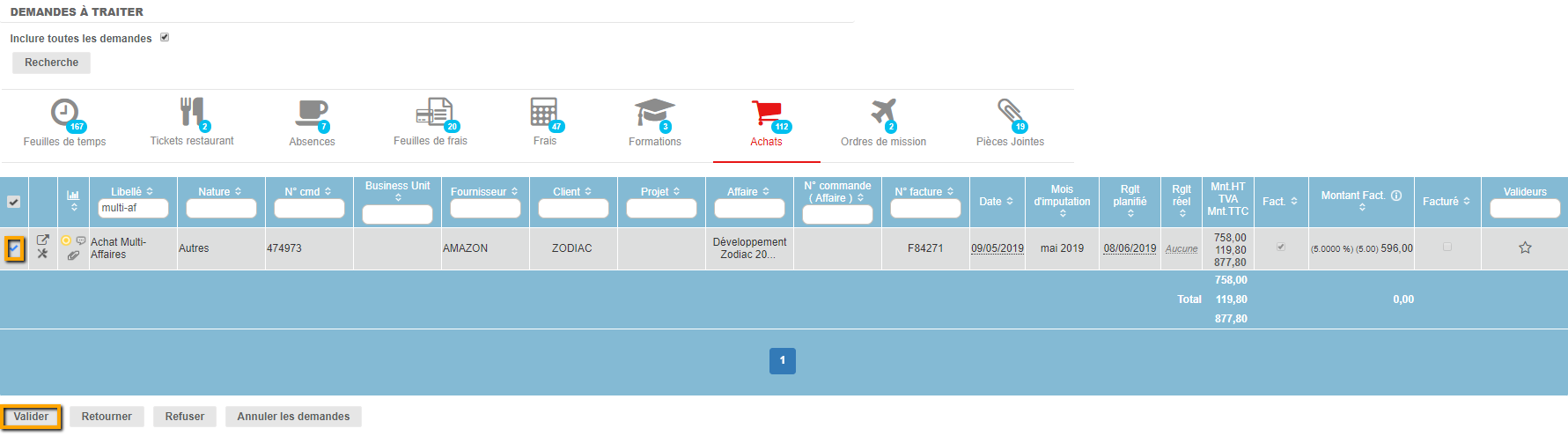
Task: Click the Annuler les demandes button
Action: point(293,417)
